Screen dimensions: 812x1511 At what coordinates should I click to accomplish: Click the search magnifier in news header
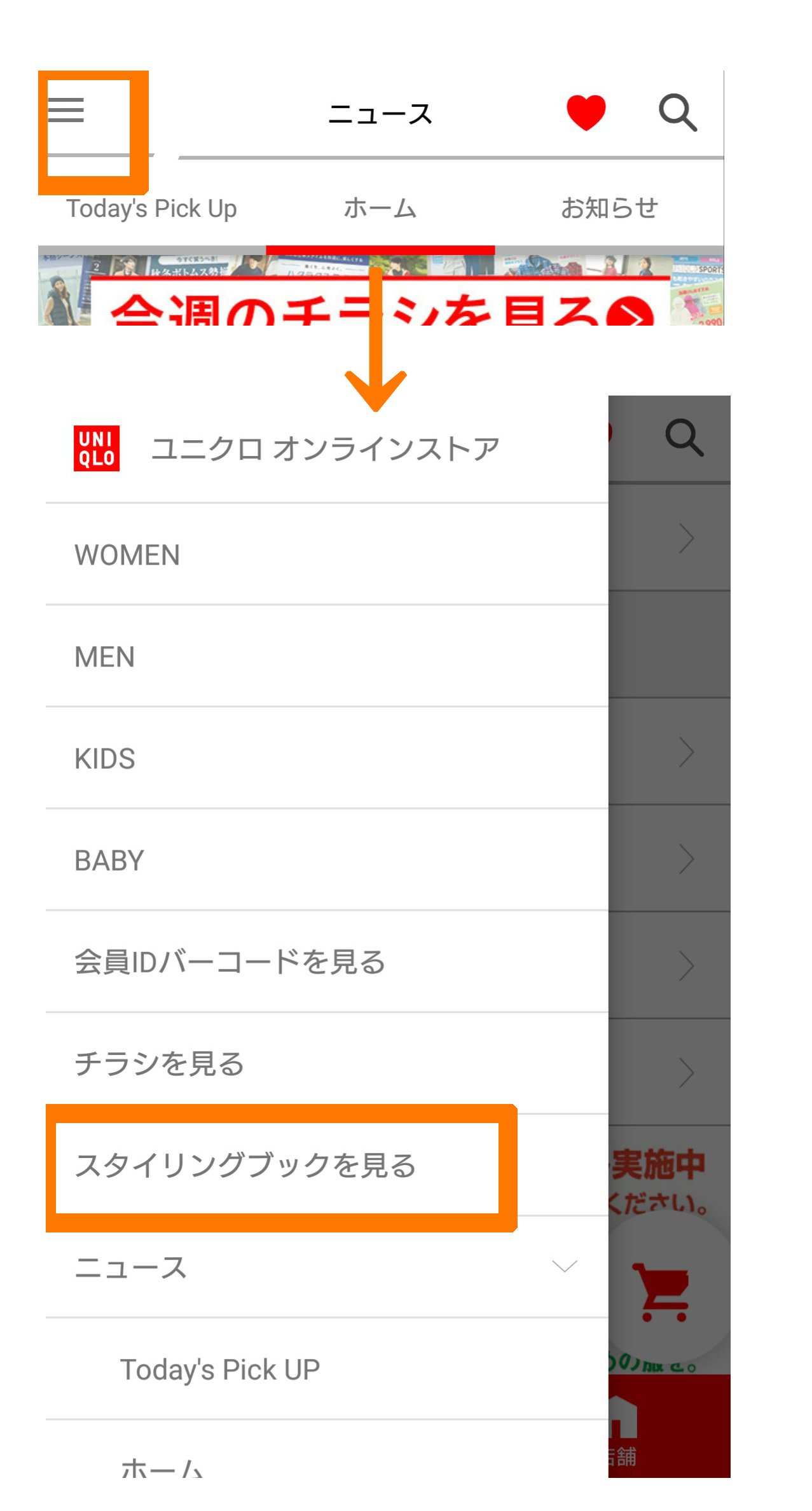677,113
